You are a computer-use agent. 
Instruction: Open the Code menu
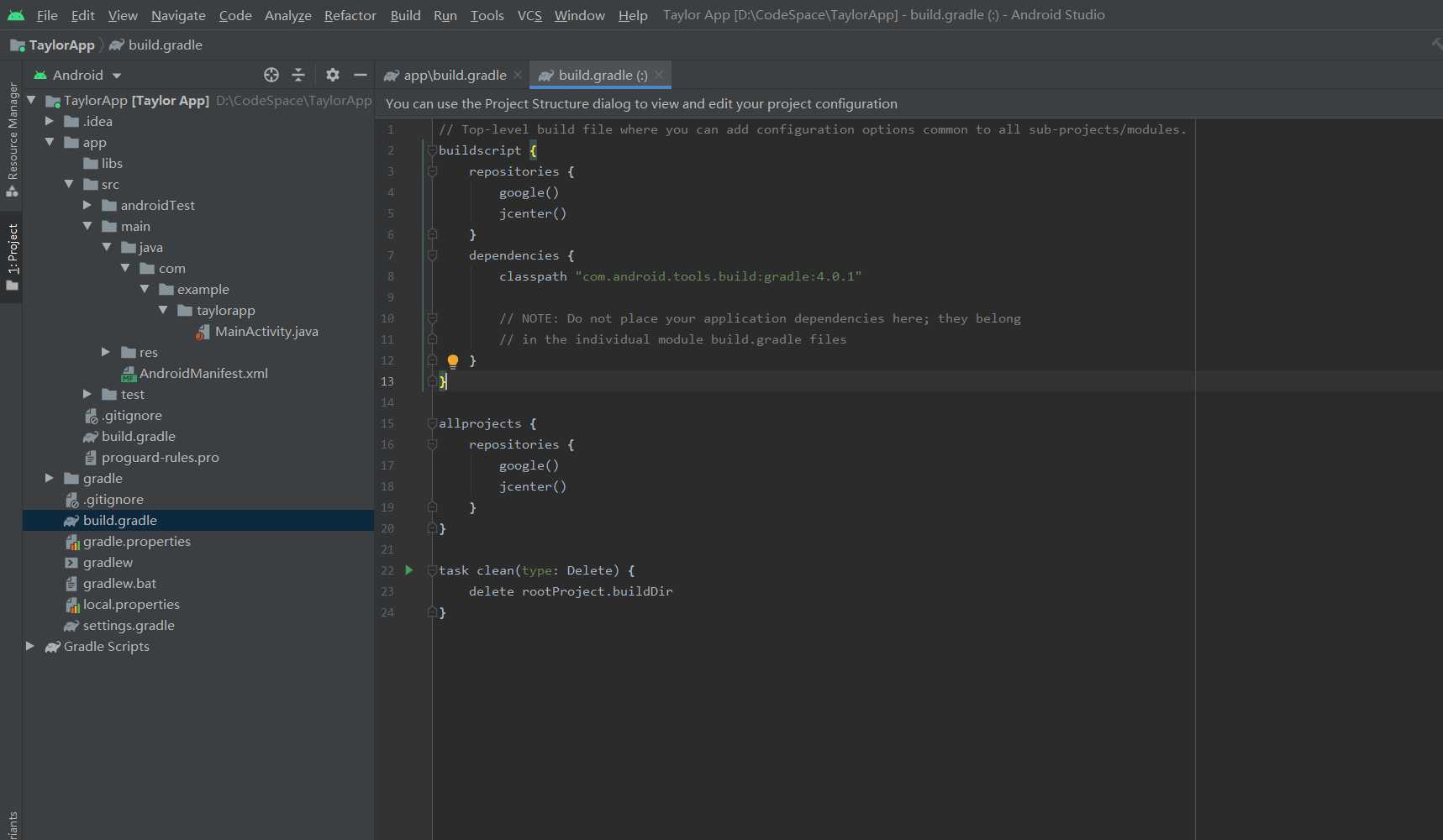point(235,15)
